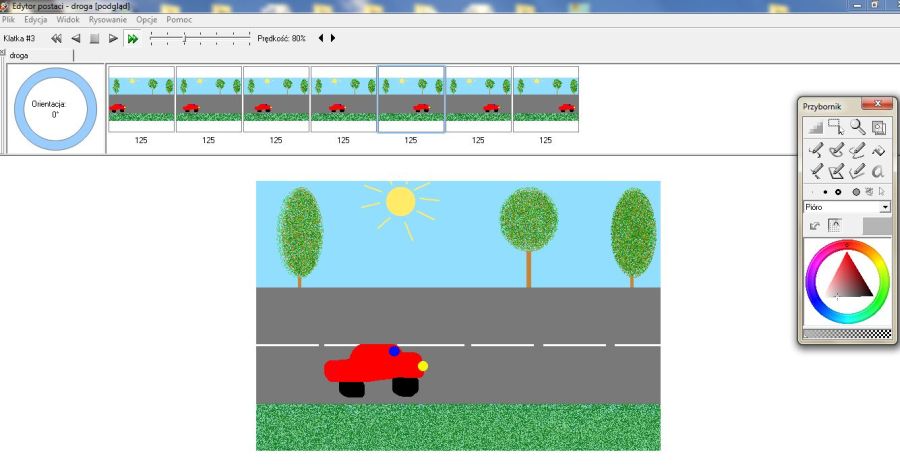Open the Edycja menu

36,19
